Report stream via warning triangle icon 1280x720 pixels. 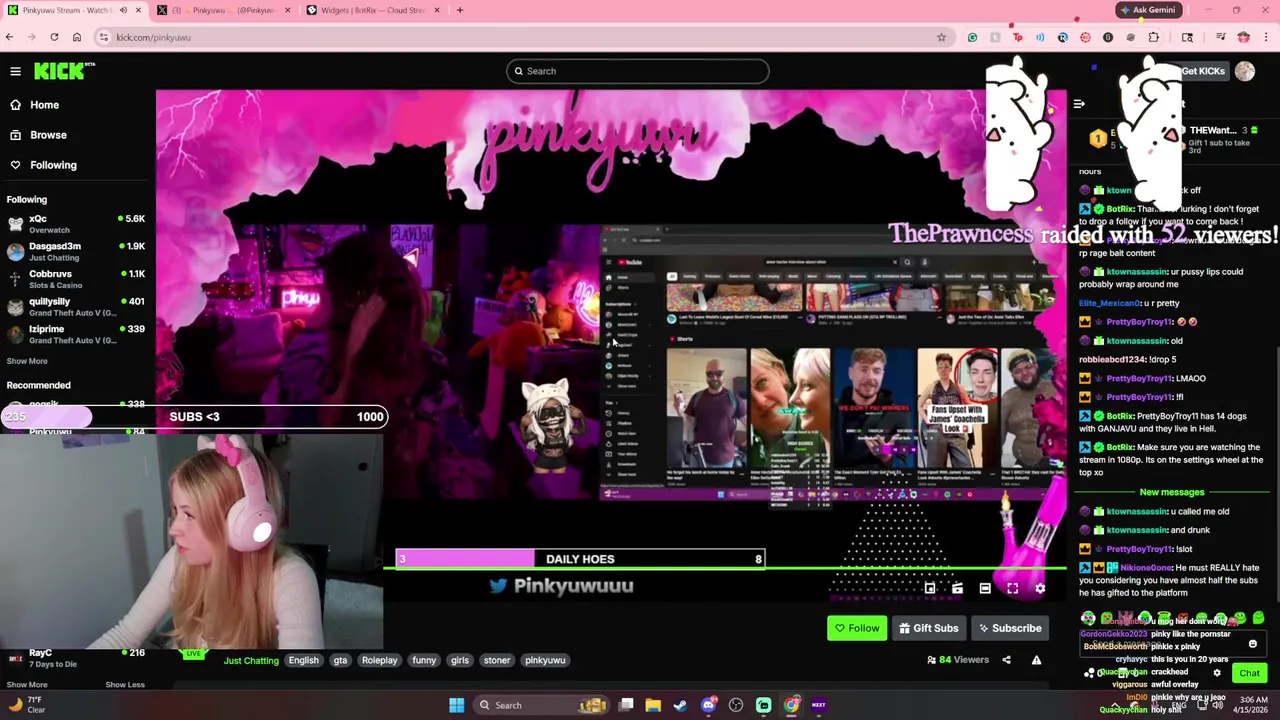[x=1036, y=660]
